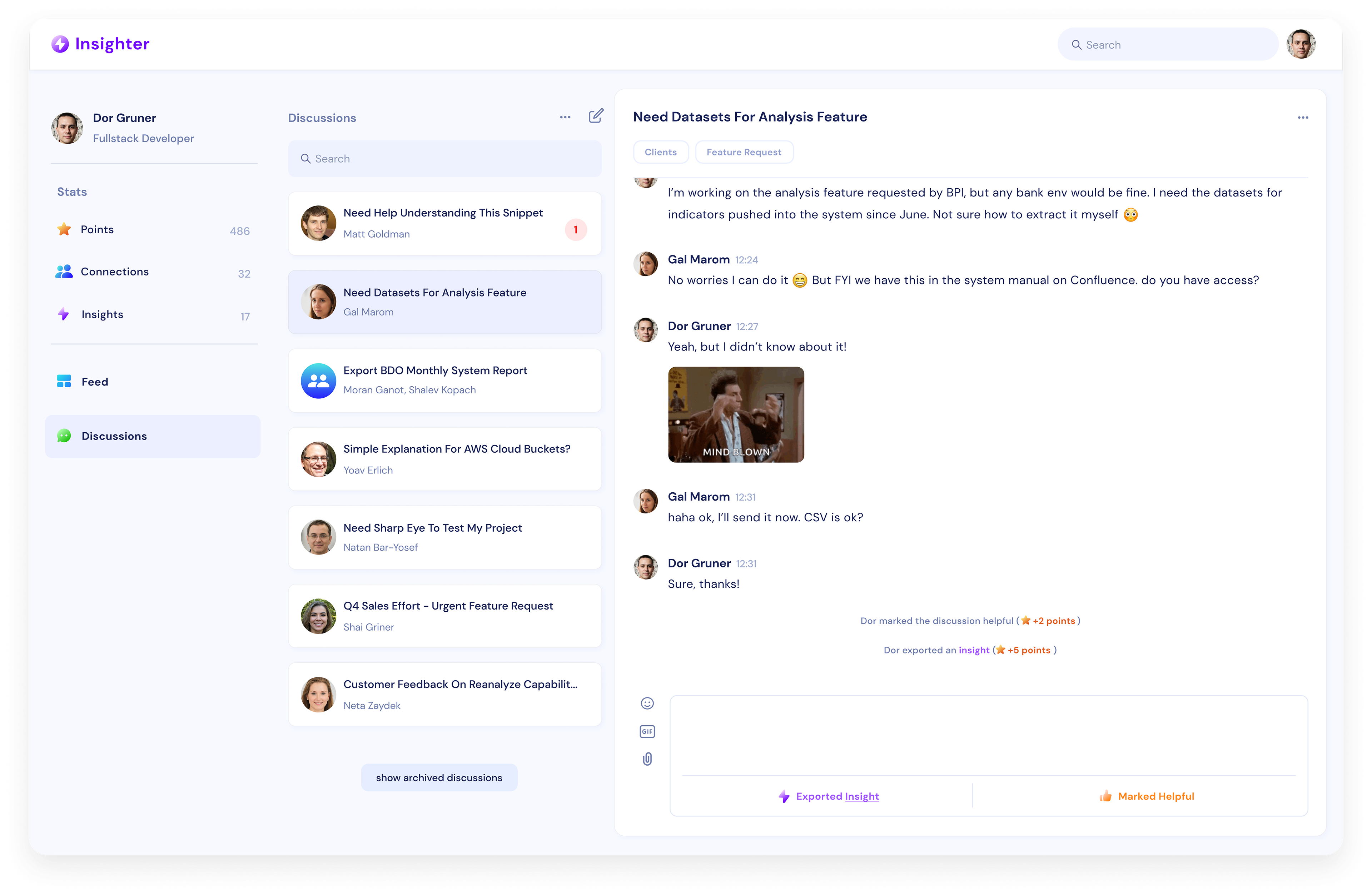Click Natan Bar-Yosef avatar in discussion list
Image resolution: width=1372 pixels, height=895 pixels.
318,537
